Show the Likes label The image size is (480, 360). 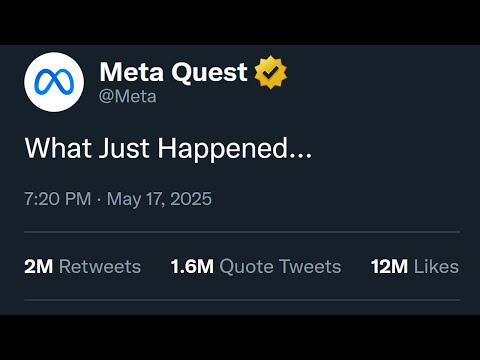(436, 267)
